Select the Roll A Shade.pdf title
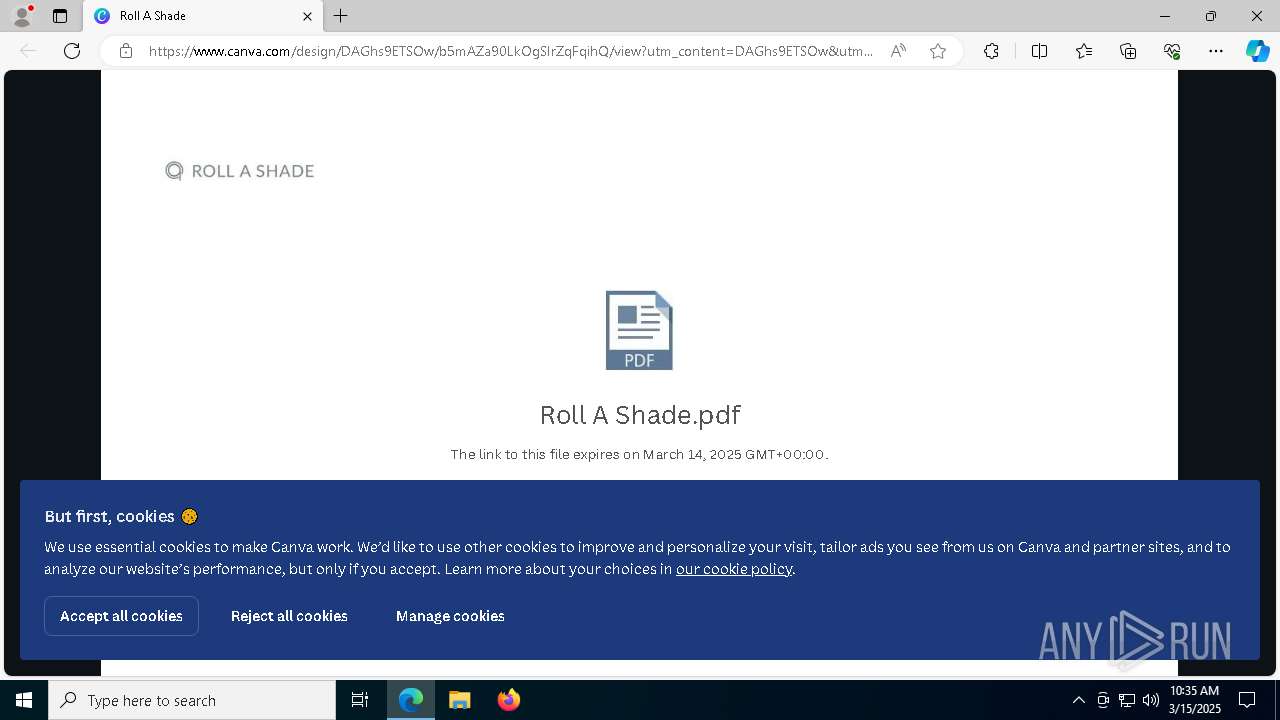Viewport: 1280px width, 720px height. 640,415
